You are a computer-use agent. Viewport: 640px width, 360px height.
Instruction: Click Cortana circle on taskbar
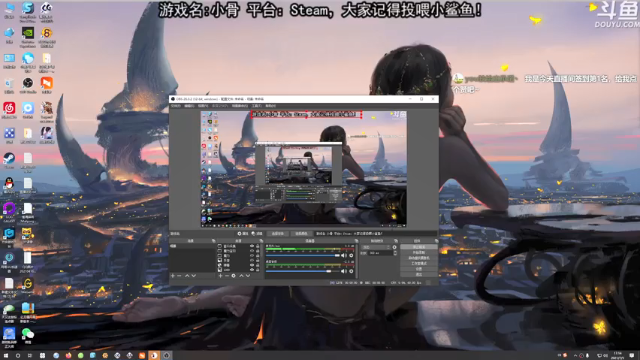[18, 356]
